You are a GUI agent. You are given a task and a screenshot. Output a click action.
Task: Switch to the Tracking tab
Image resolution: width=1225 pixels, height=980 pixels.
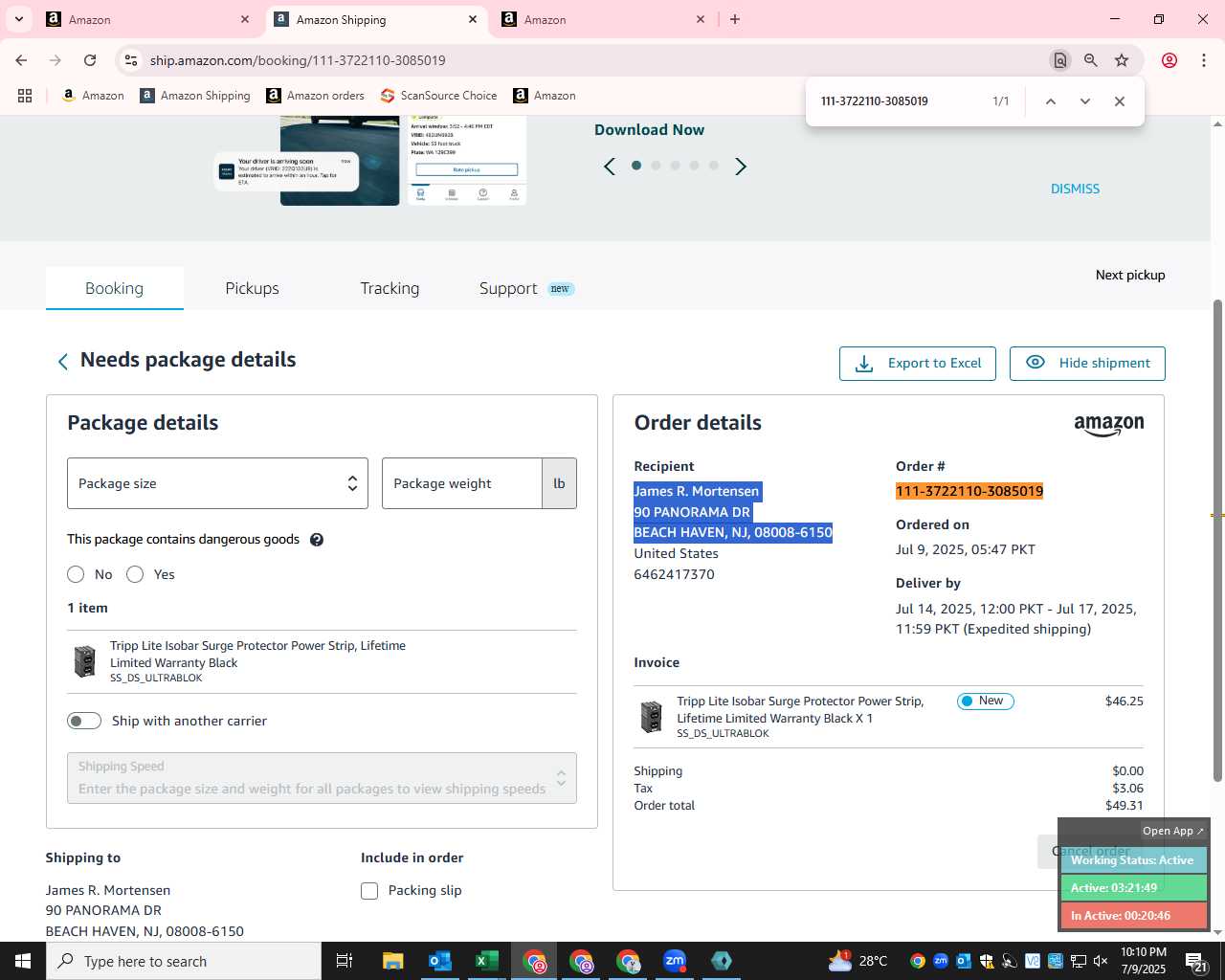pyautogui.click(x=390, y=288)
